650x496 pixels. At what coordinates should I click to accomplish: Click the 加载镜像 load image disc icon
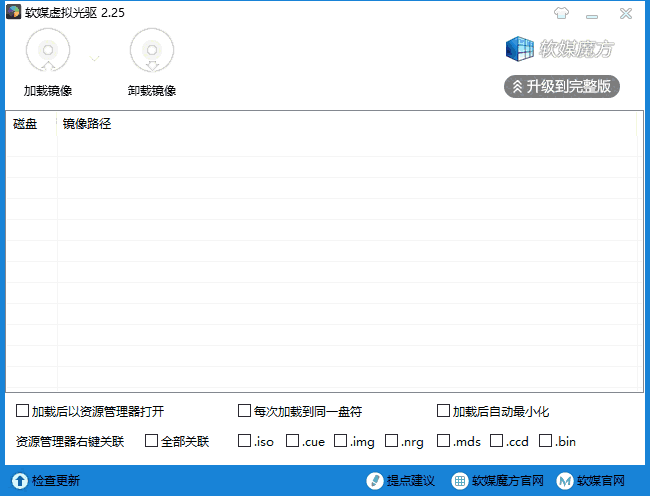click(48, 50)
